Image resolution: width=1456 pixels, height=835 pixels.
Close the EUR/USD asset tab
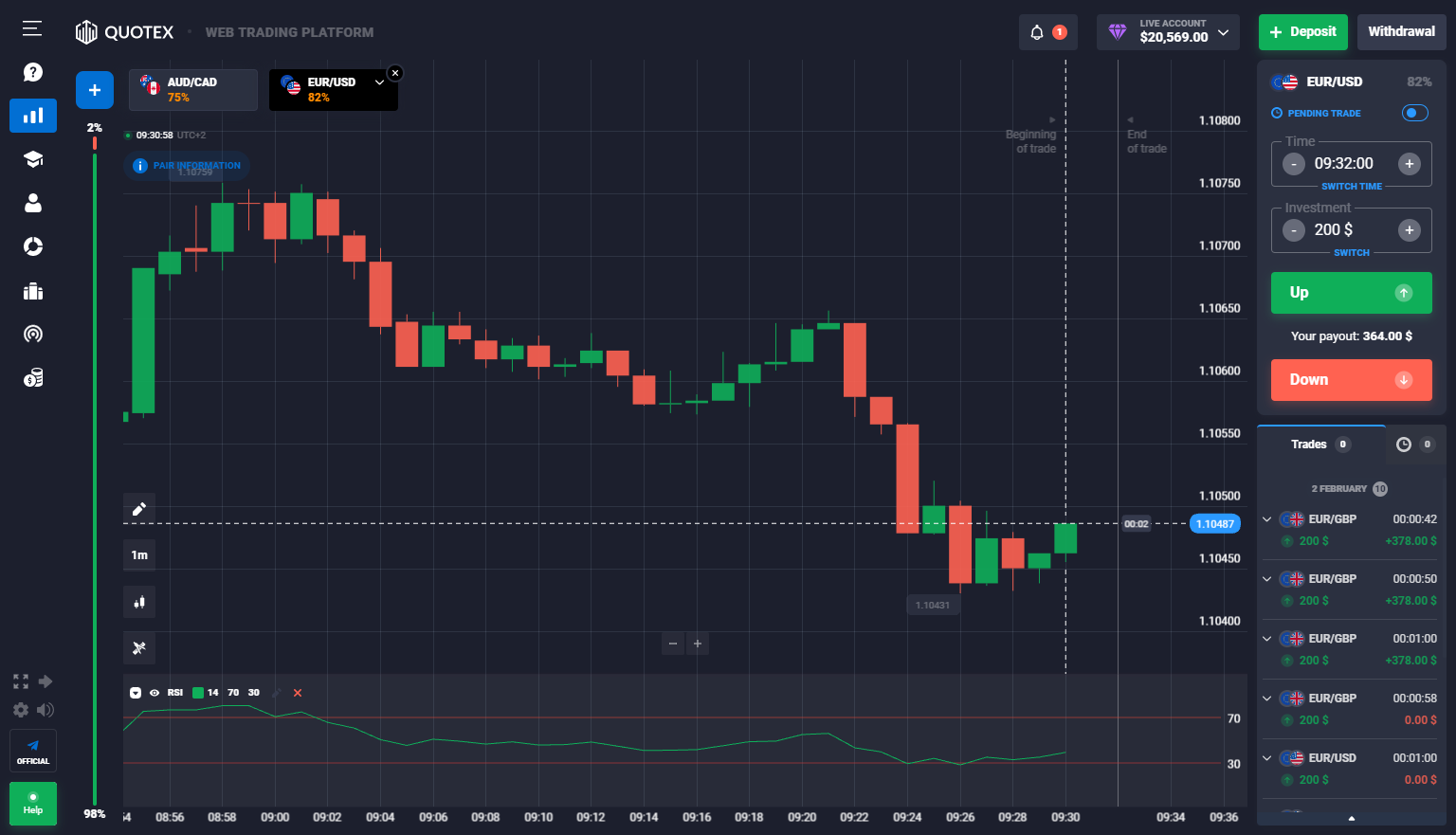(395, 73)
